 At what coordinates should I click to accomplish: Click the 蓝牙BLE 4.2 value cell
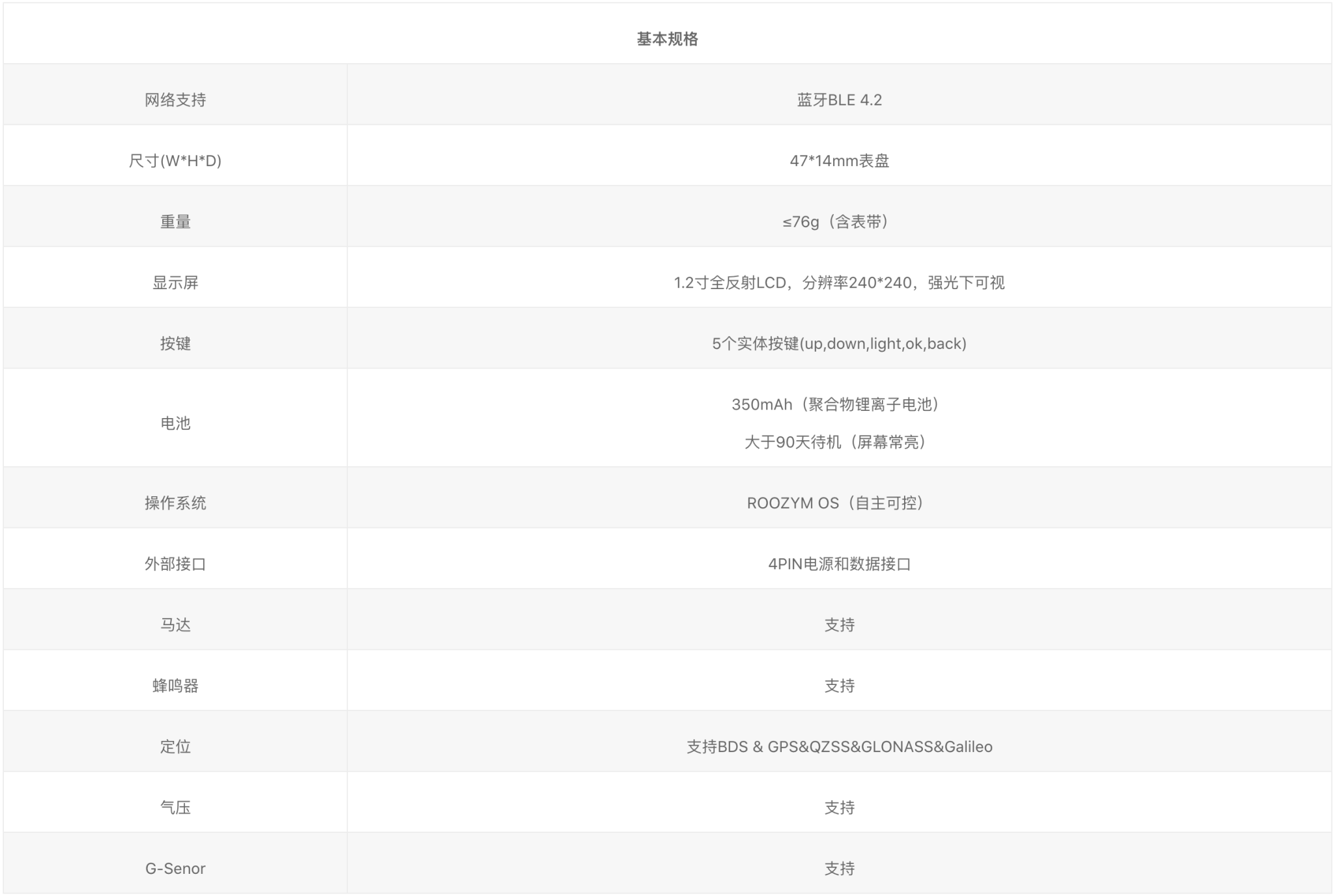click(x=839, y=100)
